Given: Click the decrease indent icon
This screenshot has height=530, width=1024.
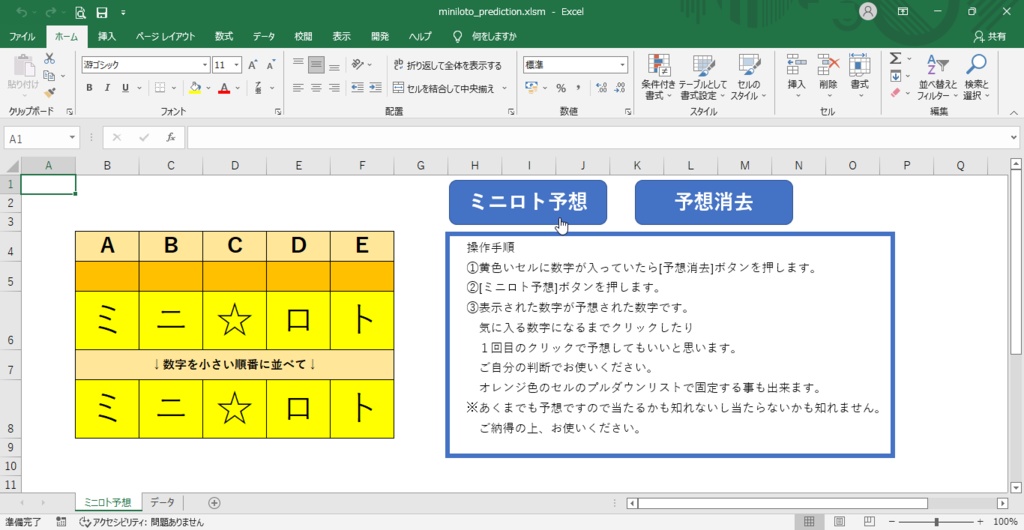Looking at the screenshot, I should coord(357,87).
